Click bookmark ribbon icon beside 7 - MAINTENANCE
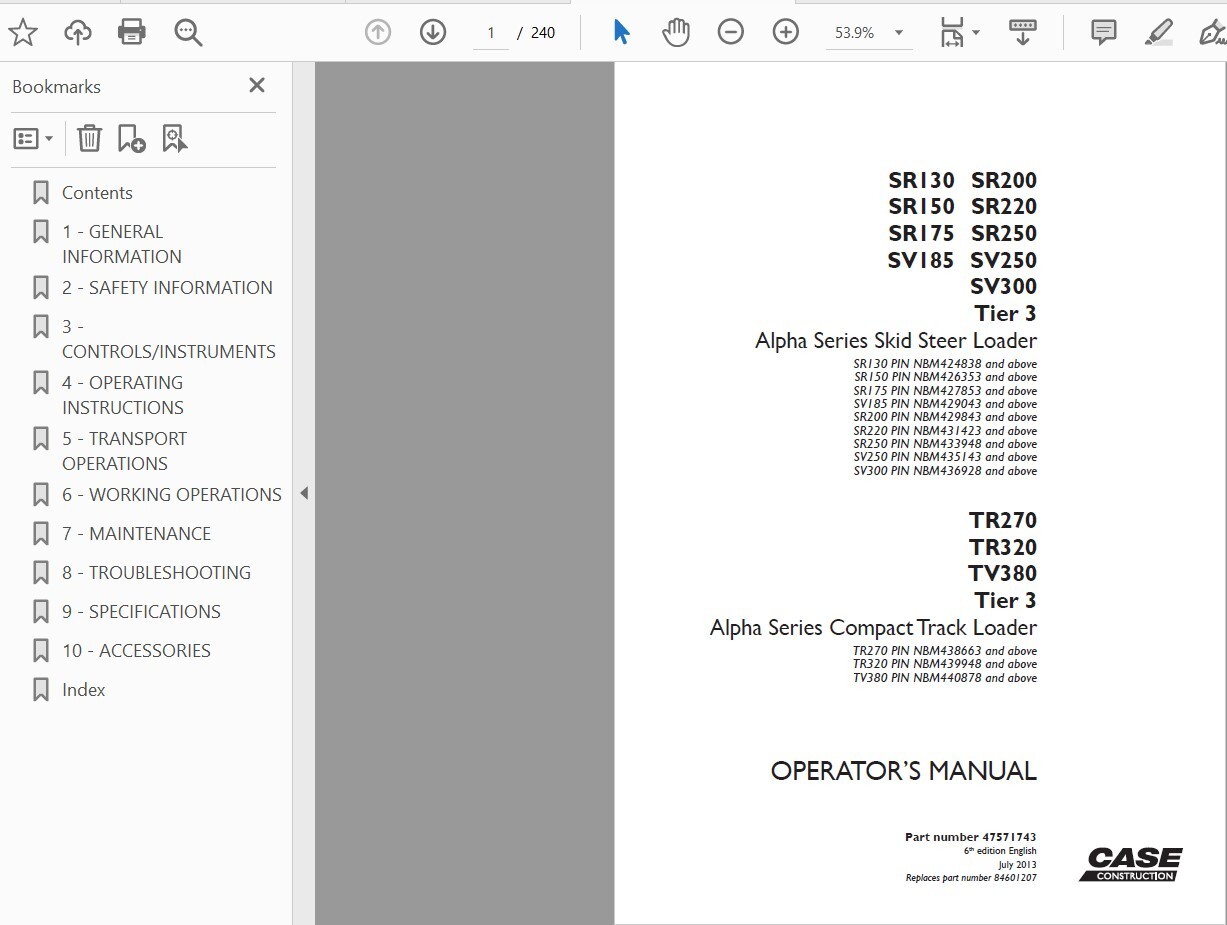This screenshot has width=1227, height=925. pos(41,534)
